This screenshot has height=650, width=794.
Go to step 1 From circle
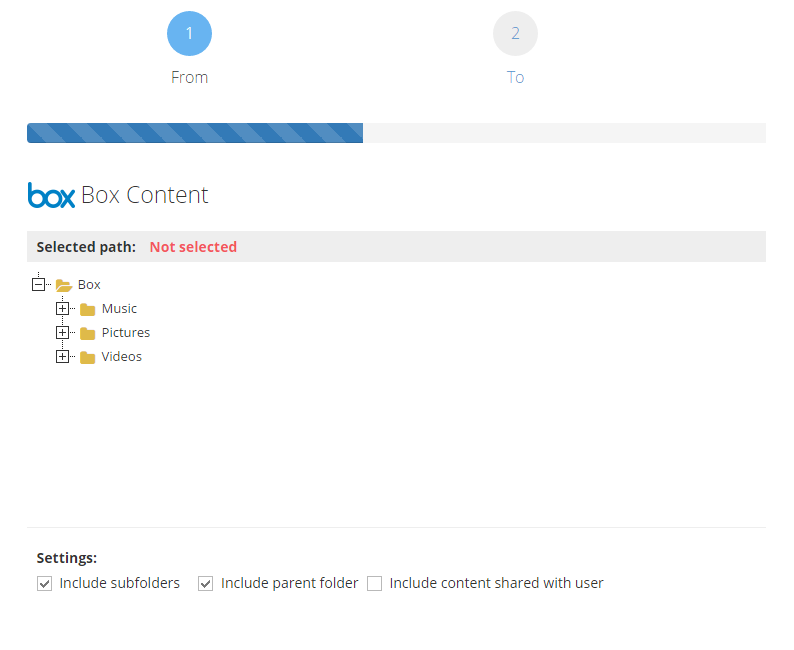coord(189,33)
